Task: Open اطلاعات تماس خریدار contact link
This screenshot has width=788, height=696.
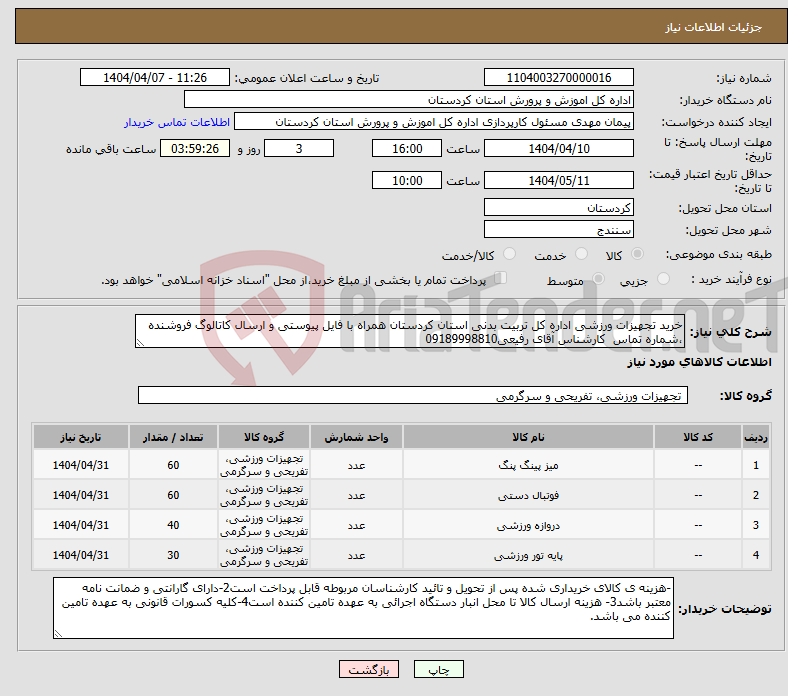Action: click(177, 122)
